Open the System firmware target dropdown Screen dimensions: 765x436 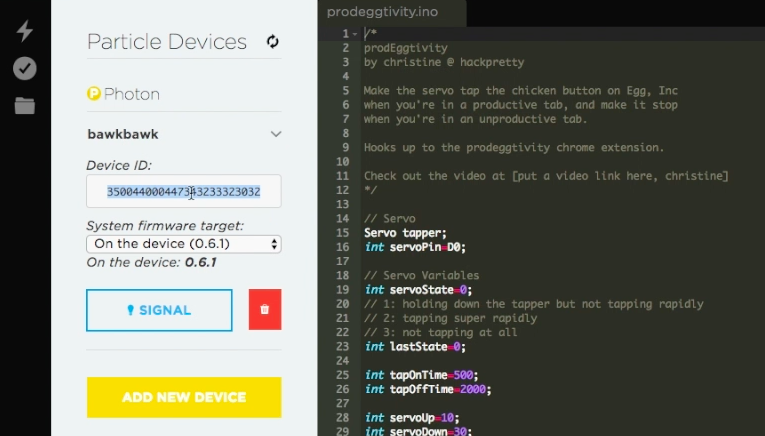[x=184, y=244]
